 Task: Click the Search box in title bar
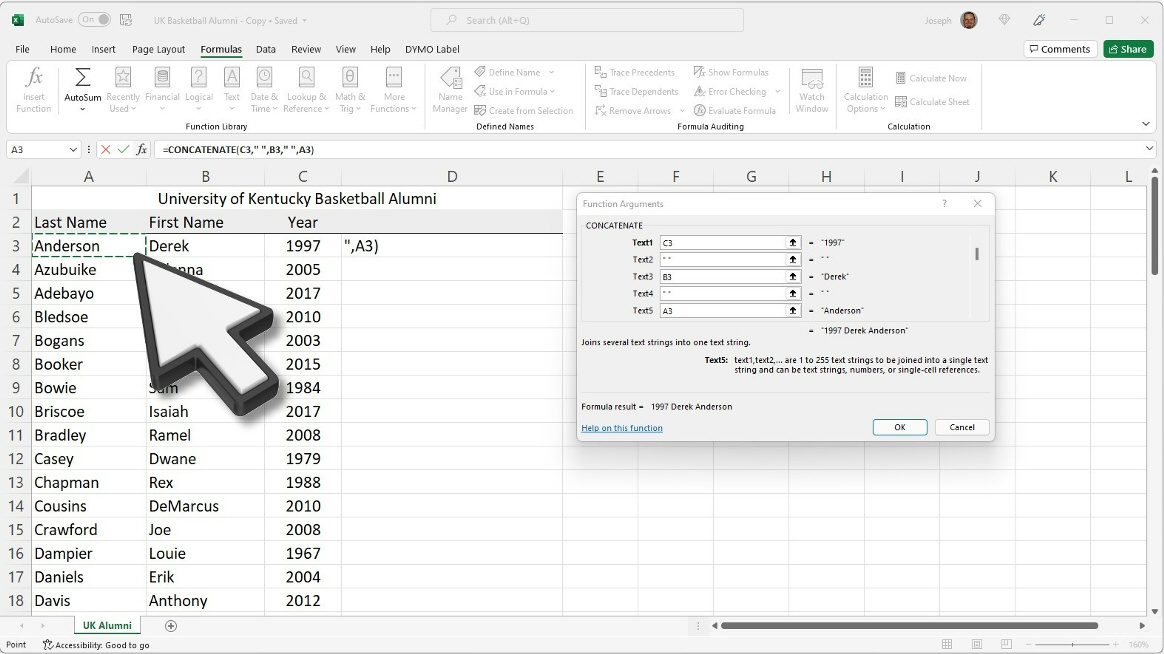point(586,20)
